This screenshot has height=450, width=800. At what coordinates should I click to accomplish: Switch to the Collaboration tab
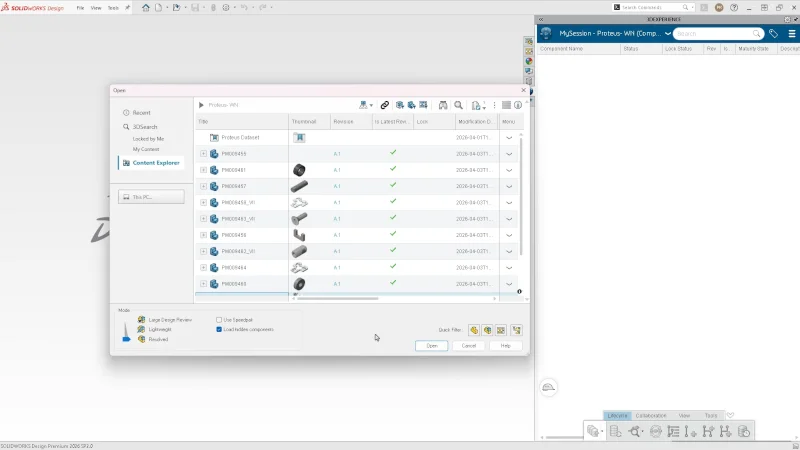651,415
